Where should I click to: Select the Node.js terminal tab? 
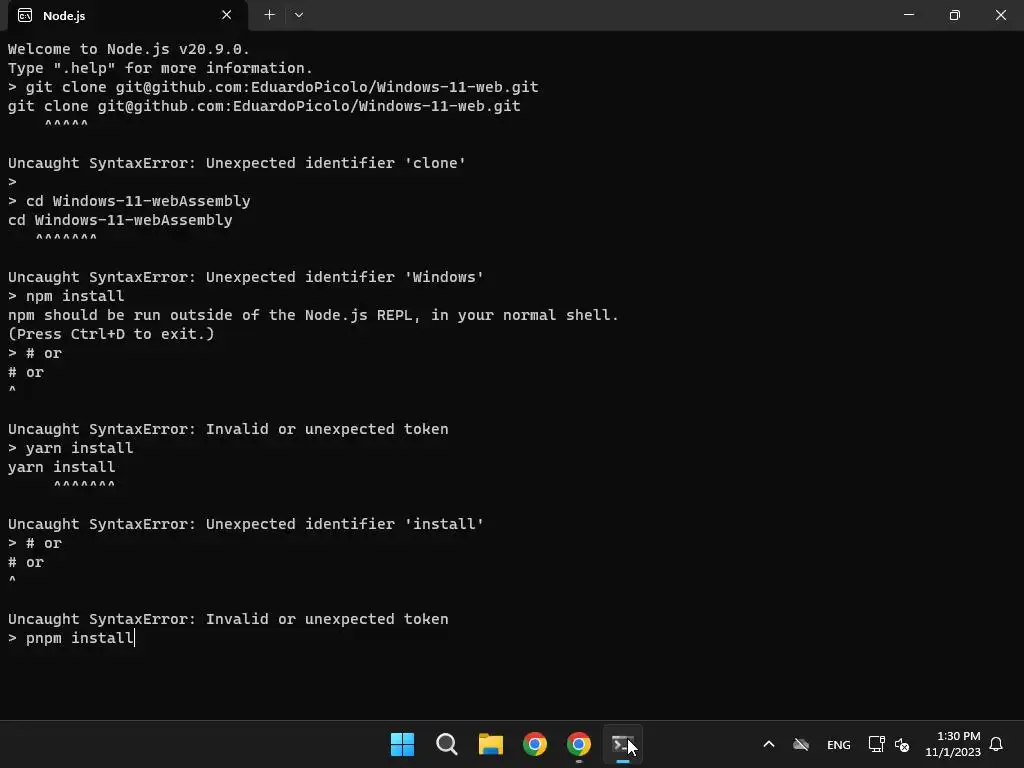tap(127, 15)
